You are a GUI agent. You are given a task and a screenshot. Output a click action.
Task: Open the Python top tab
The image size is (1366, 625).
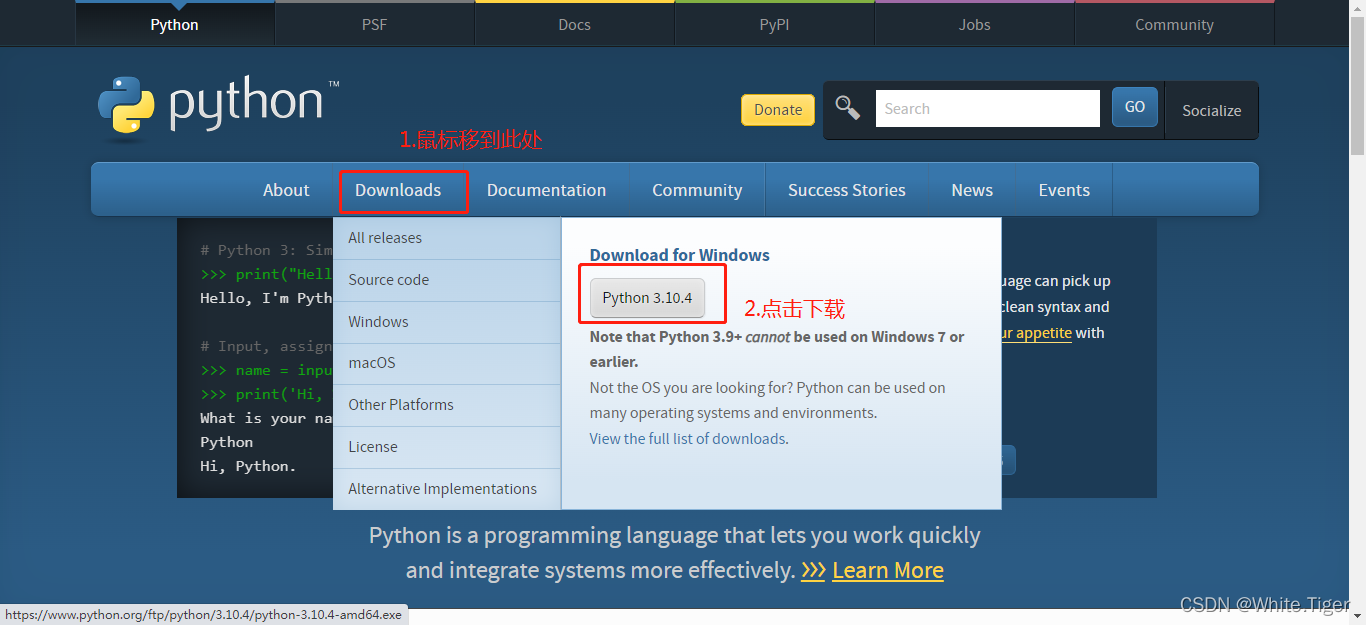tap(175, 24)
